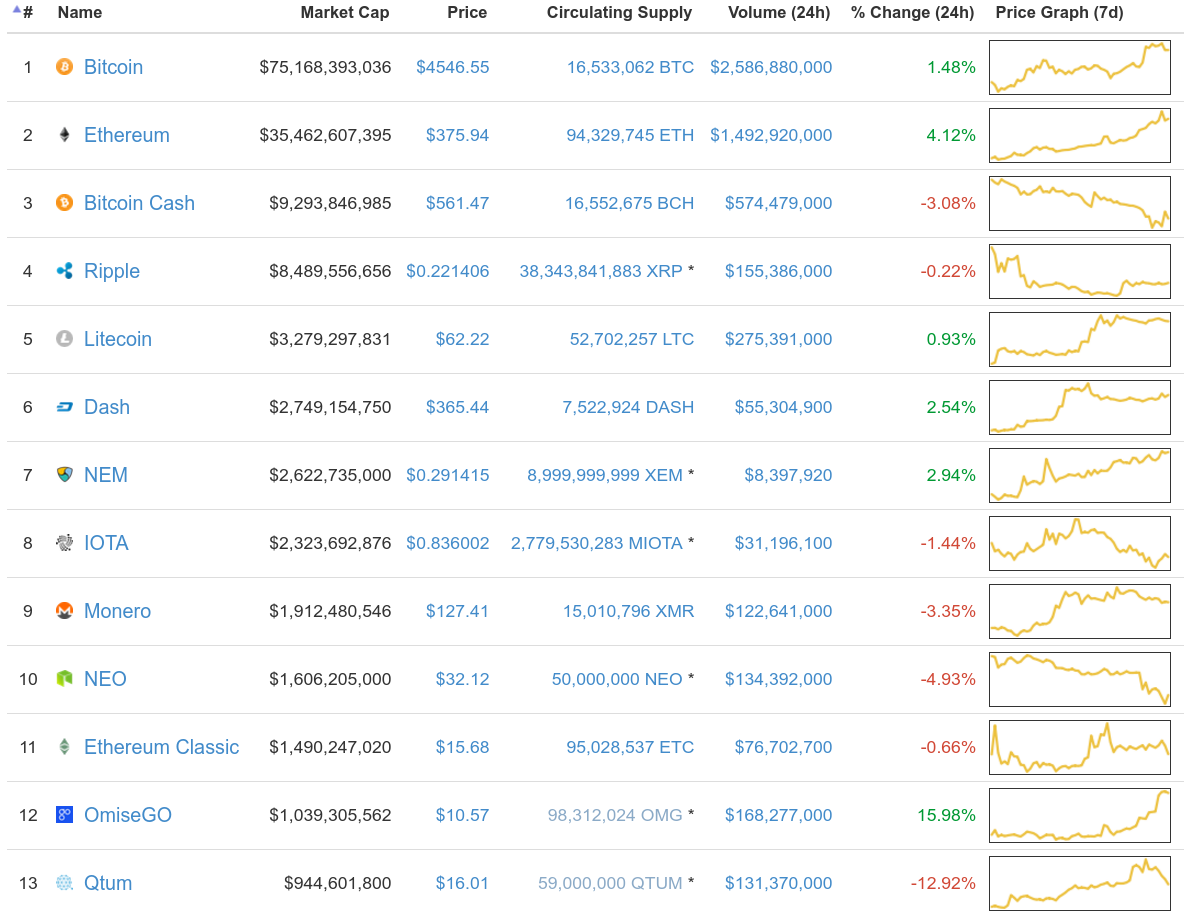Open the NEM name link

click(105, 475)
